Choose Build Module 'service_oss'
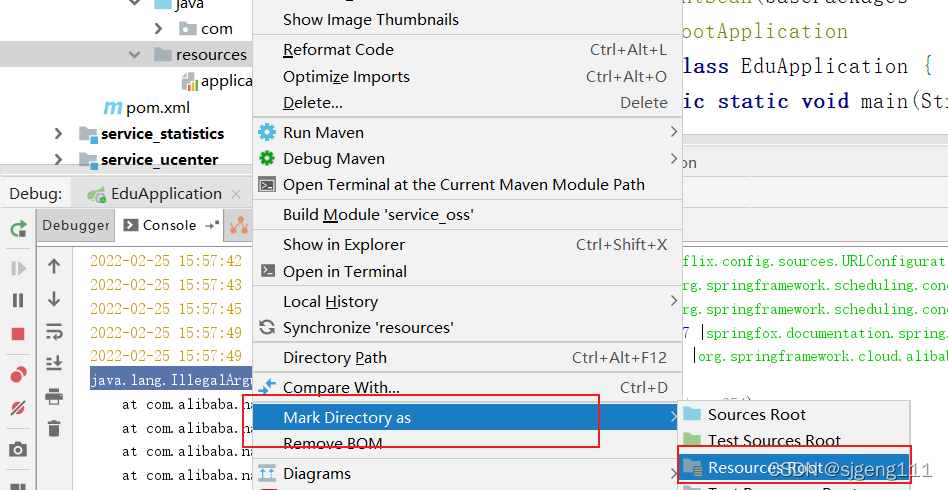 467,215
